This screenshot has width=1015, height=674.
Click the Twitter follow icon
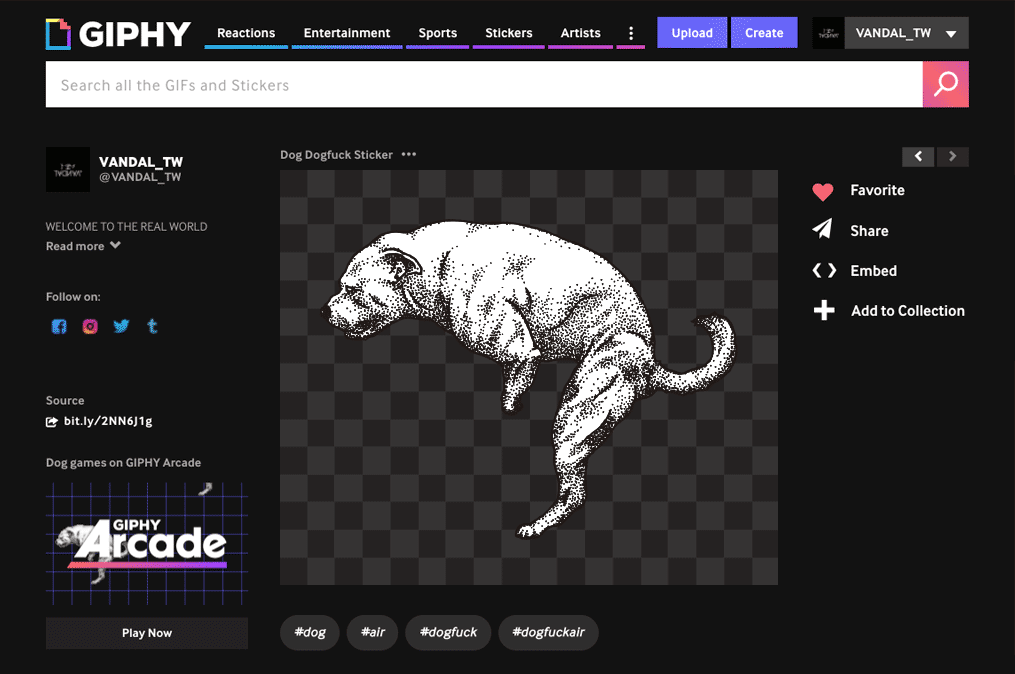tap(121, 326)
